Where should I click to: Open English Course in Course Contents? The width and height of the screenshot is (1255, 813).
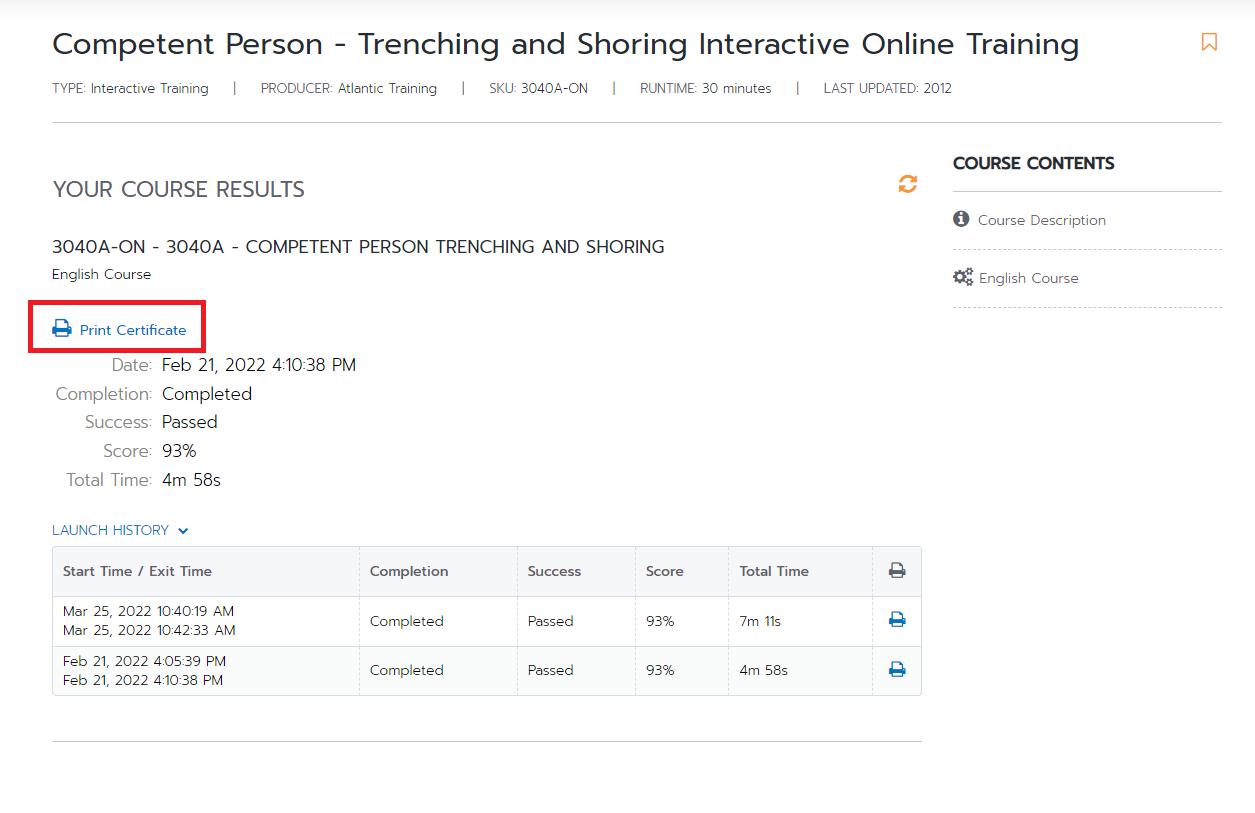click(1028, 278)
